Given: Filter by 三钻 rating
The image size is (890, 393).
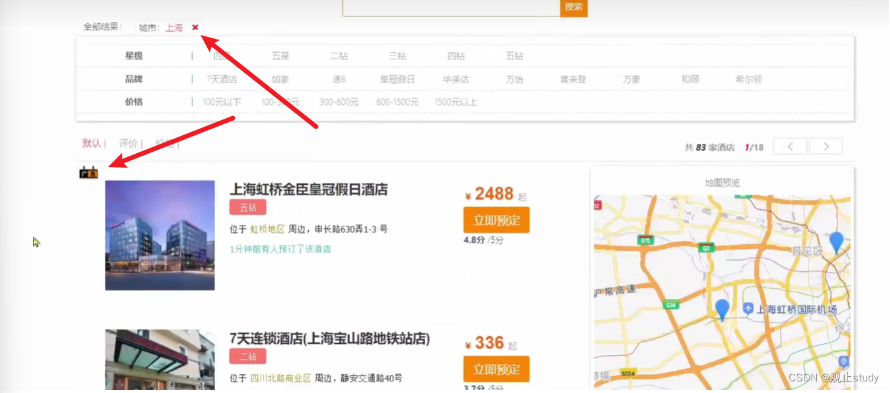Looking at the screenshot, I should [x=397, y=56].
